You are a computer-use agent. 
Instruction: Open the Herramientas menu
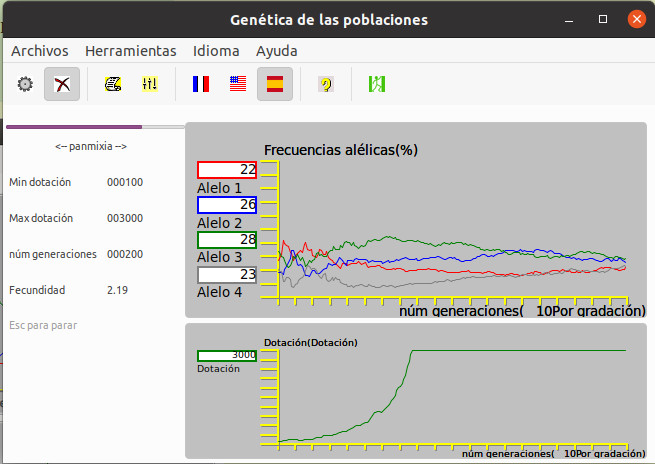(131, 51)
